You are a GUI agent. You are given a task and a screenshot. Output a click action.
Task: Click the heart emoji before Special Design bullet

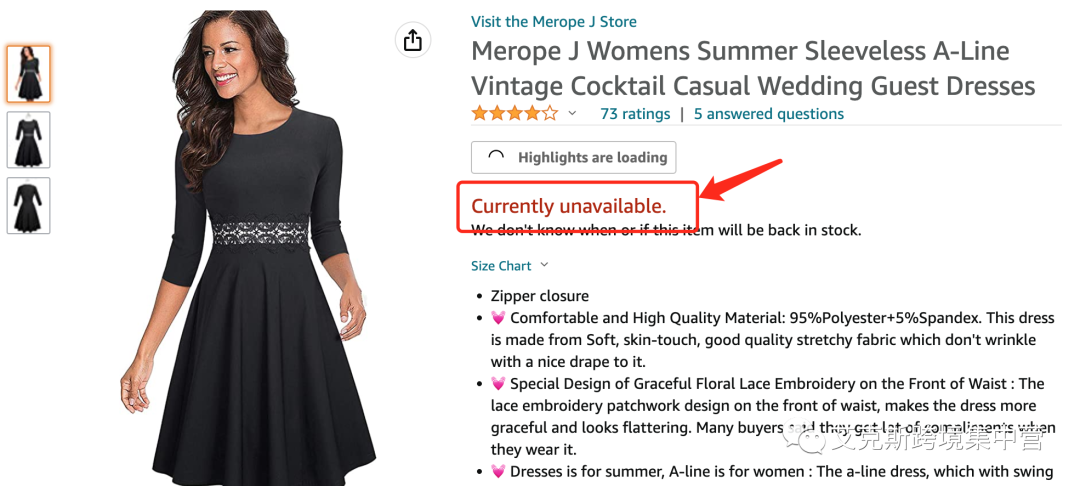[498, 384]
